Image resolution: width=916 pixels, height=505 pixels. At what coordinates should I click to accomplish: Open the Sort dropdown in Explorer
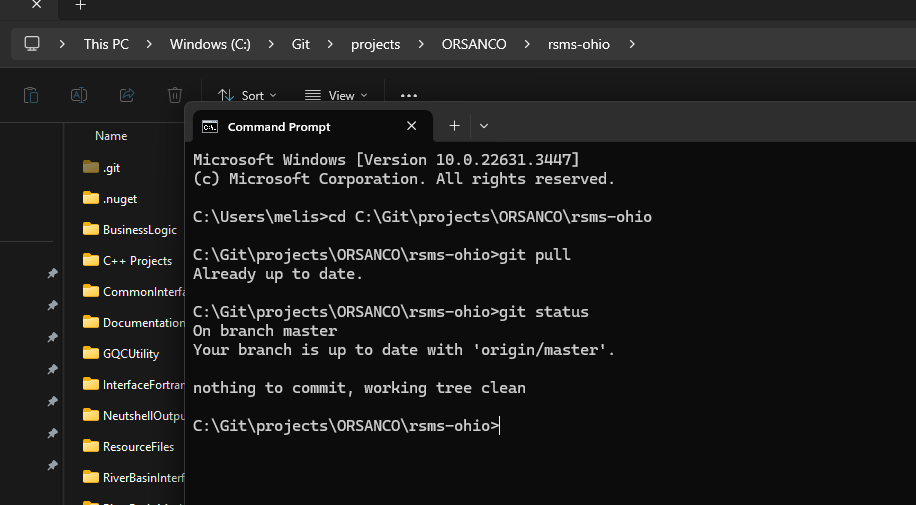(247, 95)
